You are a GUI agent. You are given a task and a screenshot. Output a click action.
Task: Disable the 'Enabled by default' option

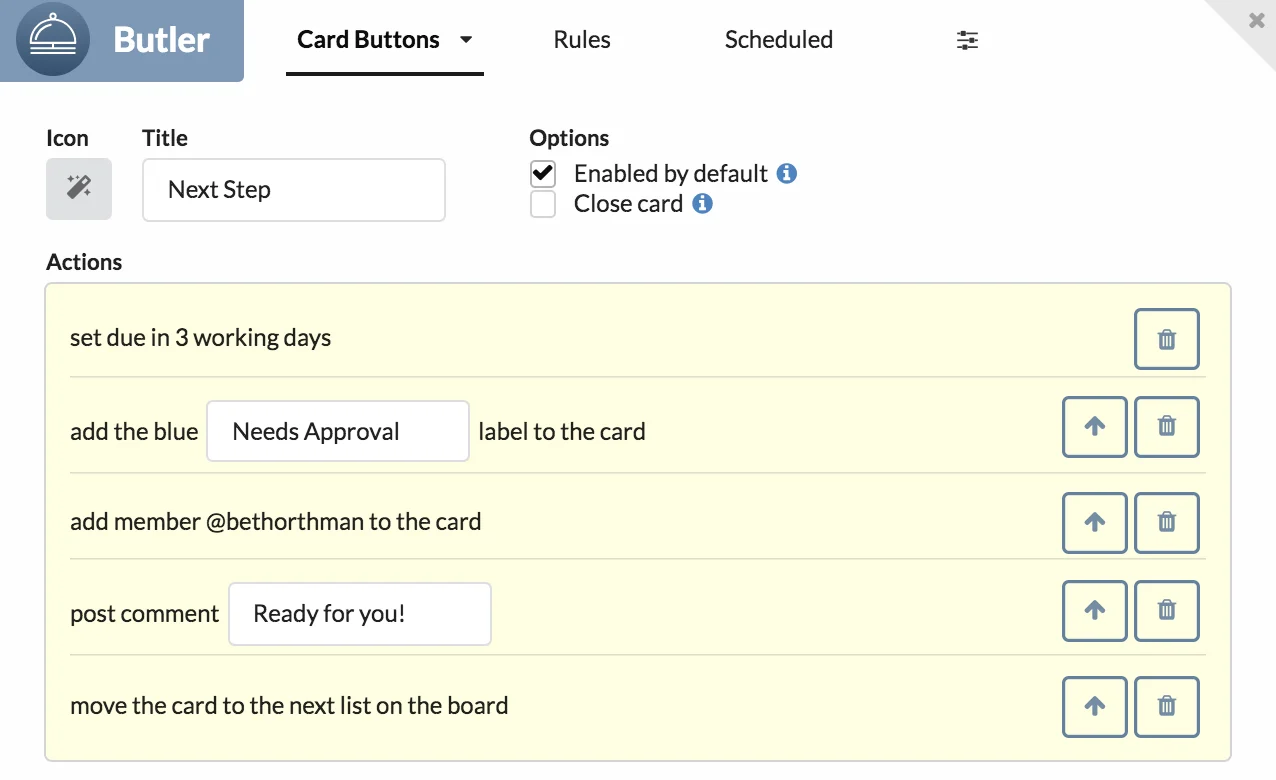click(x=542, y=173)
